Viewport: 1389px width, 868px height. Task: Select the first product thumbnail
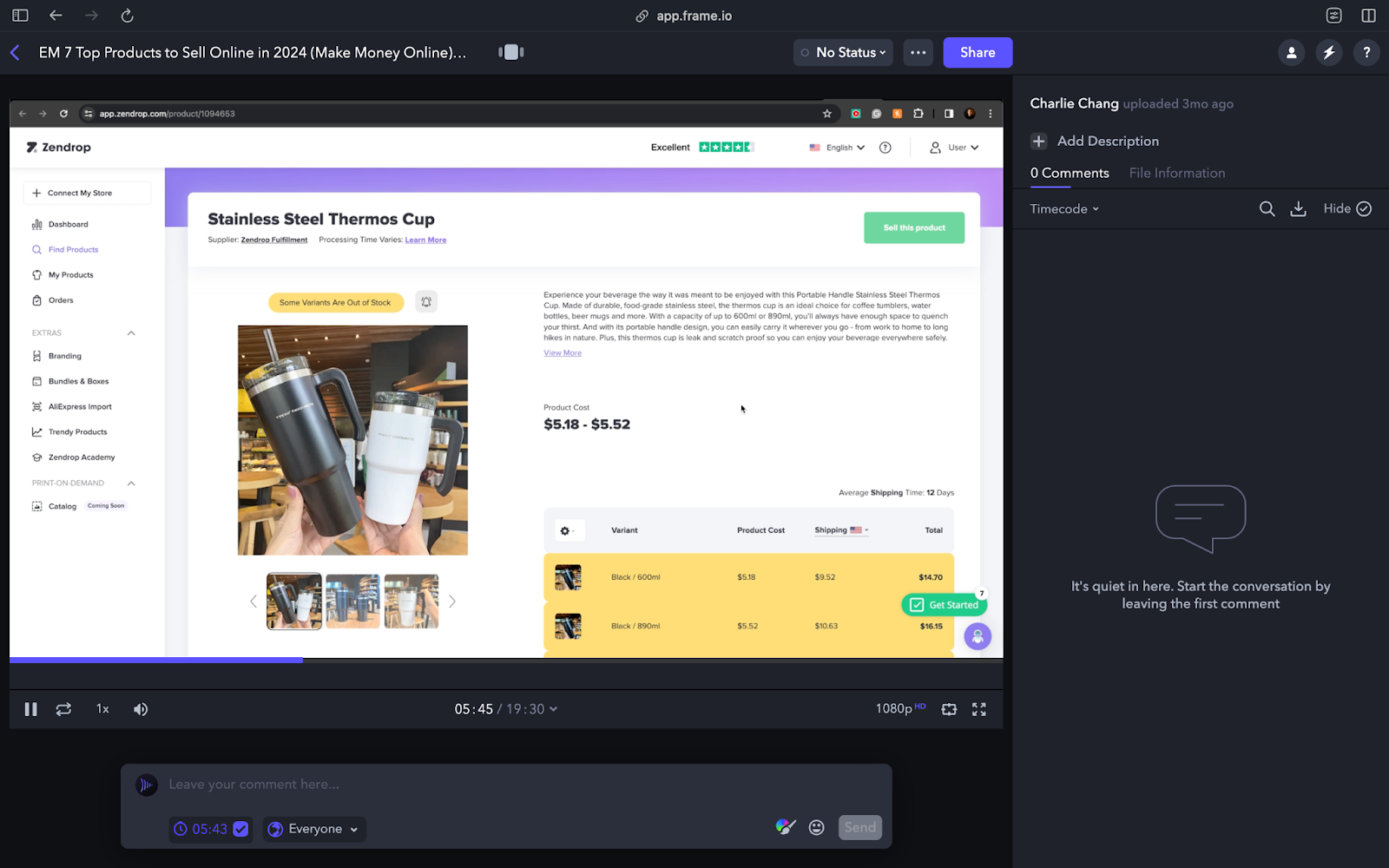(x=294, y=601)
